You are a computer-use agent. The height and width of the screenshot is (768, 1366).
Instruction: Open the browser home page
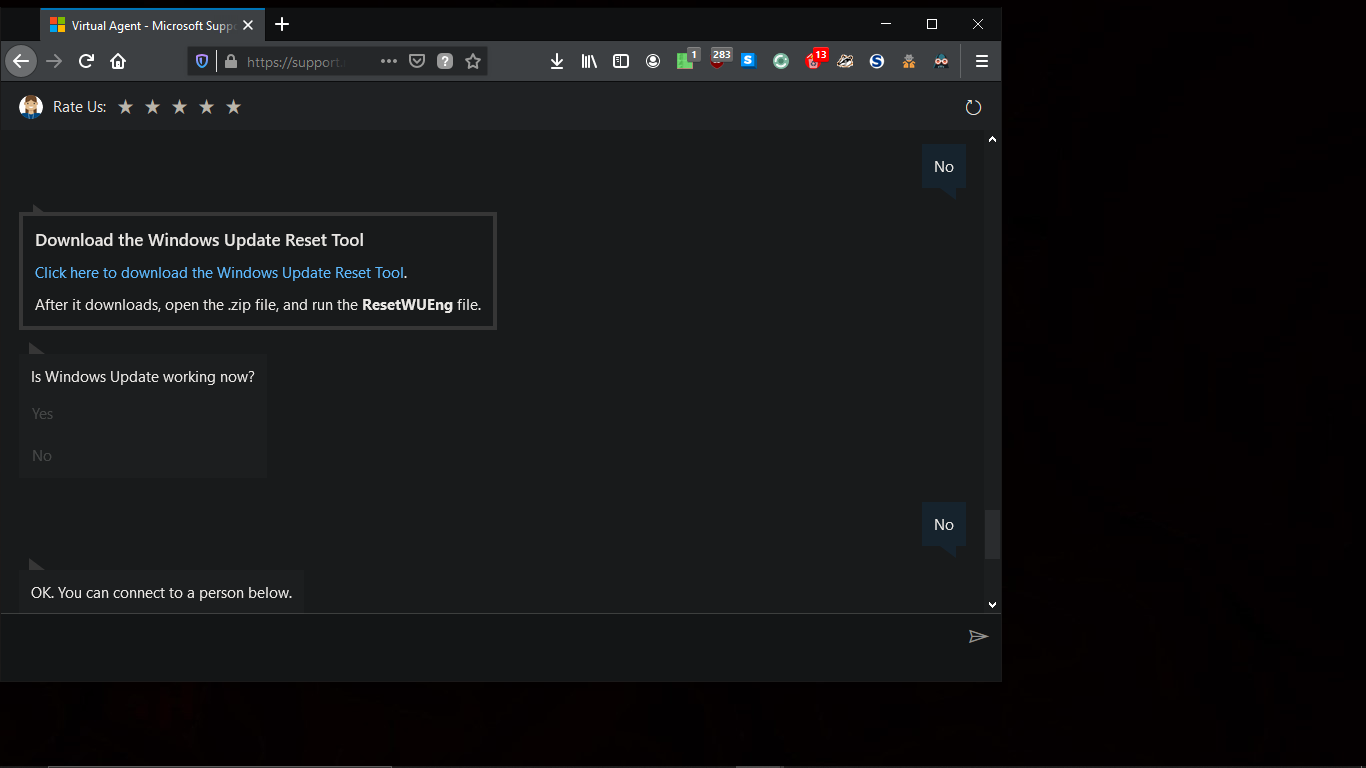click(118, 61)
